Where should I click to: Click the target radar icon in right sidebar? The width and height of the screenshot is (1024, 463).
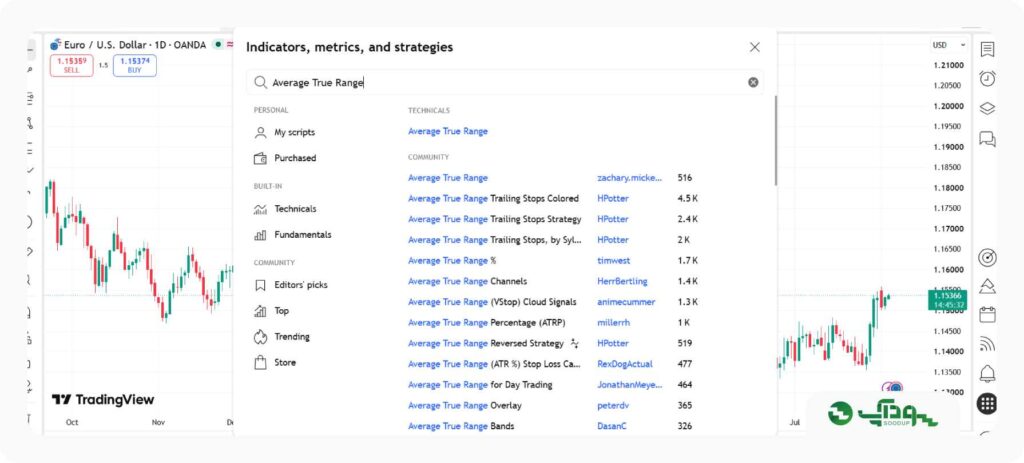[x=987, y=258]
